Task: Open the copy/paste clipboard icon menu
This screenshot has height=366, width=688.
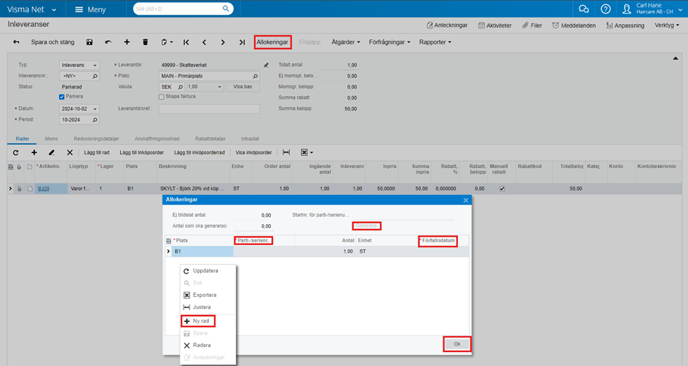Action: tap(166, 42)
